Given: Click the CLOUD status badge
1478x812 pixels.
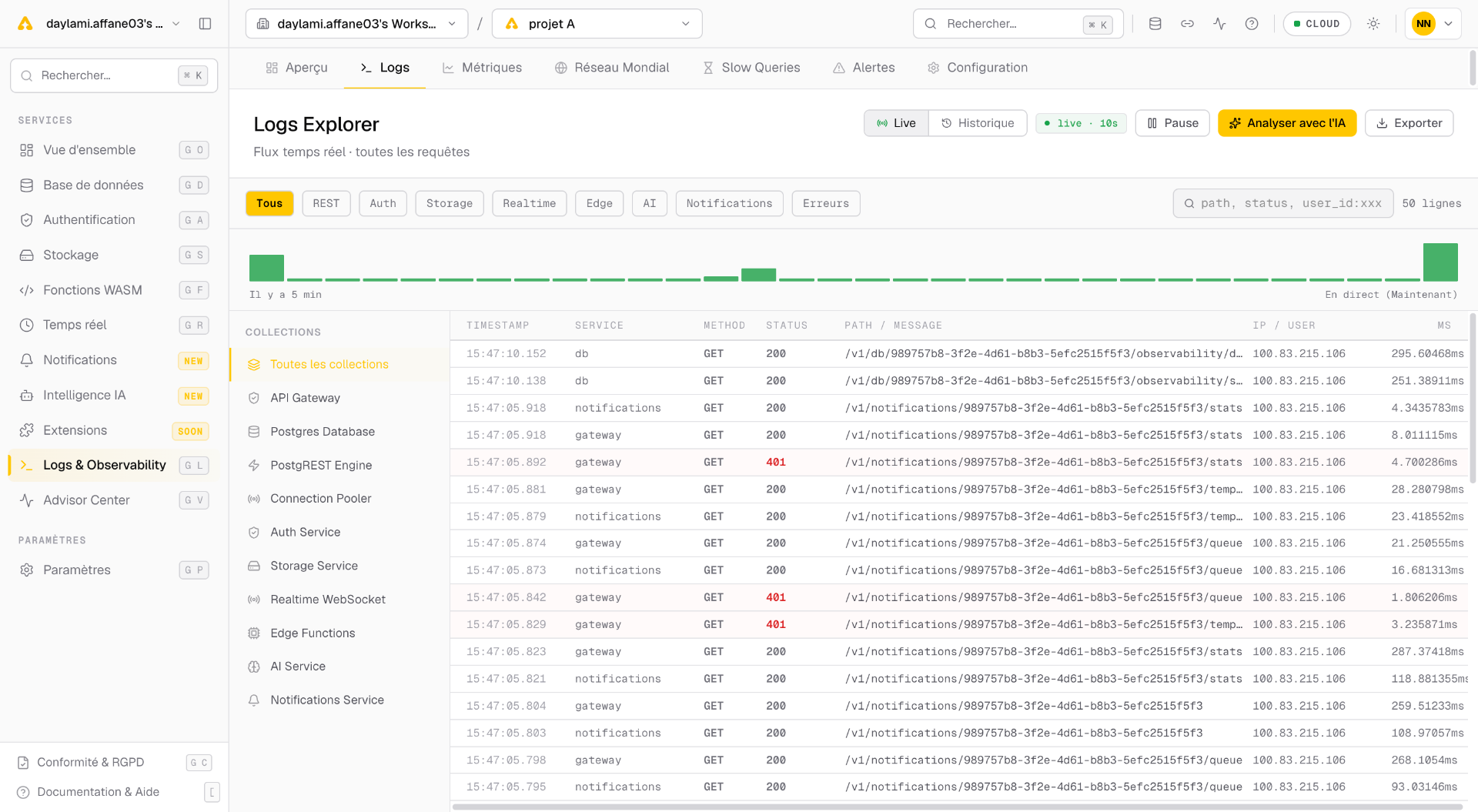Looking at the screenshot, I should point(1316,24).
